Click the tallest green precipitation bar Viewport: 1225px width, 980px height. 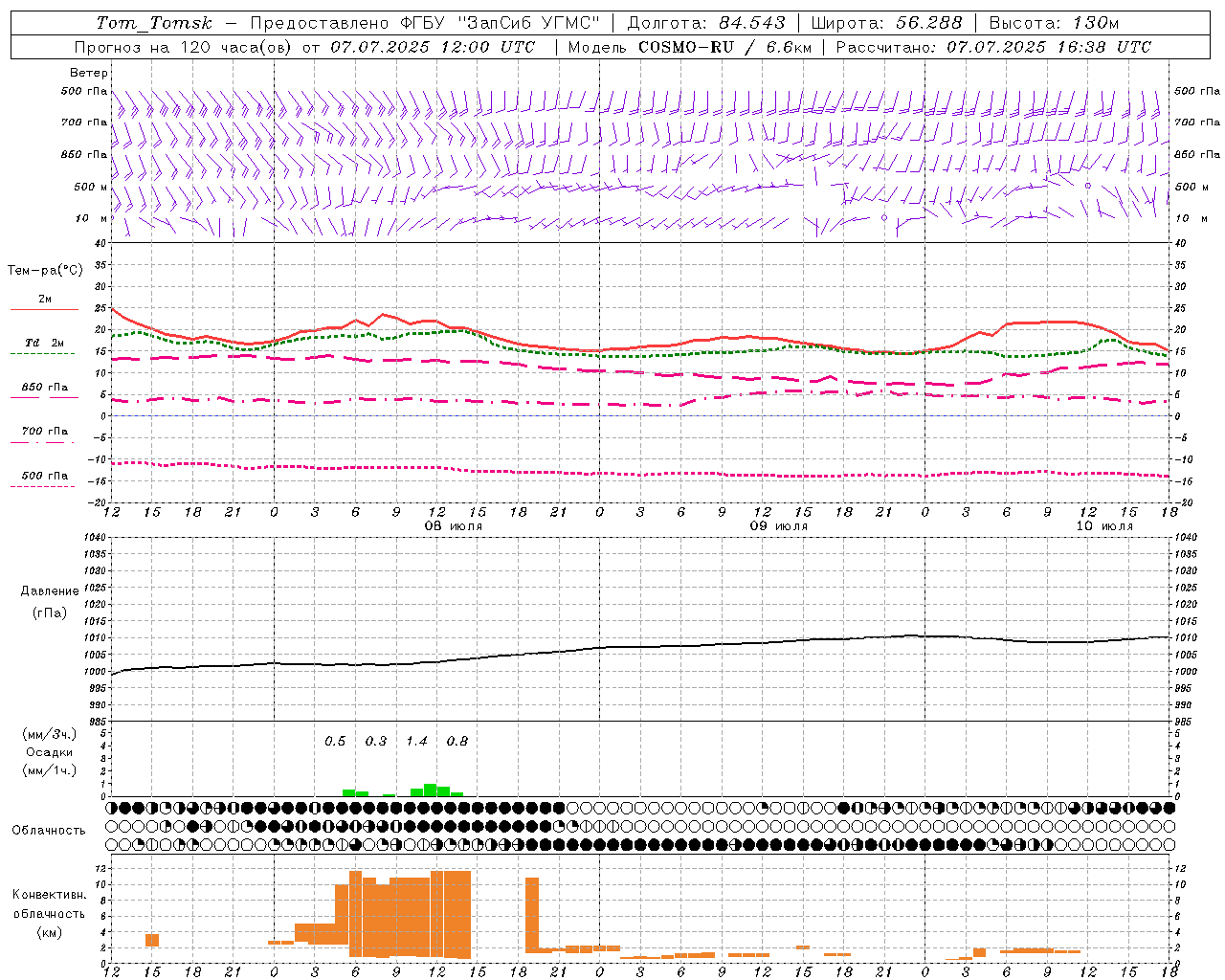[430, 790]
